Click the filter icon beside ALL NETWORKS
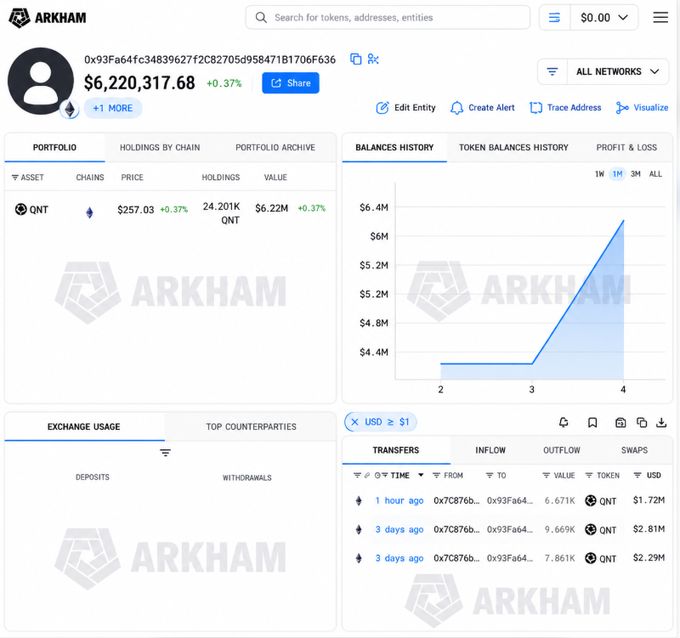 tap(552, 72)
